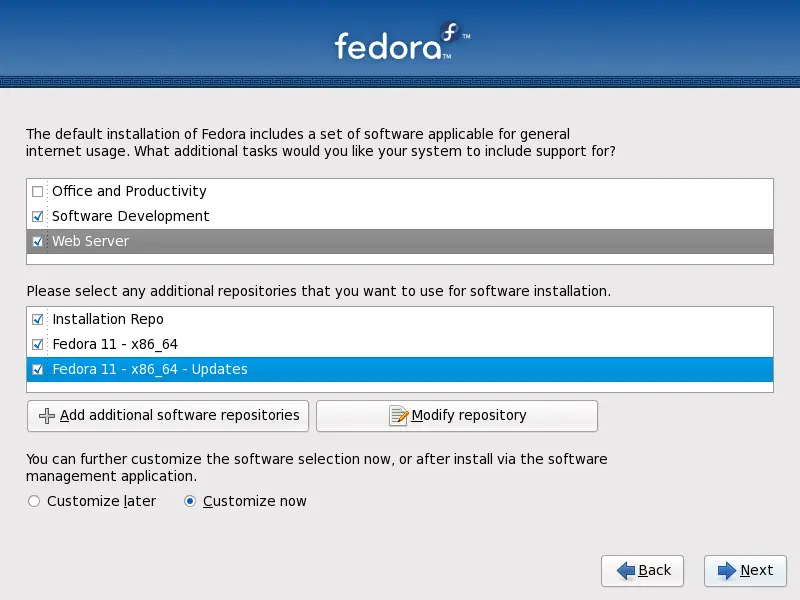This screenshot has height=600, width=800.
Task: Uncheck the Software Development checkbox
Action: (x=37, y=216)
